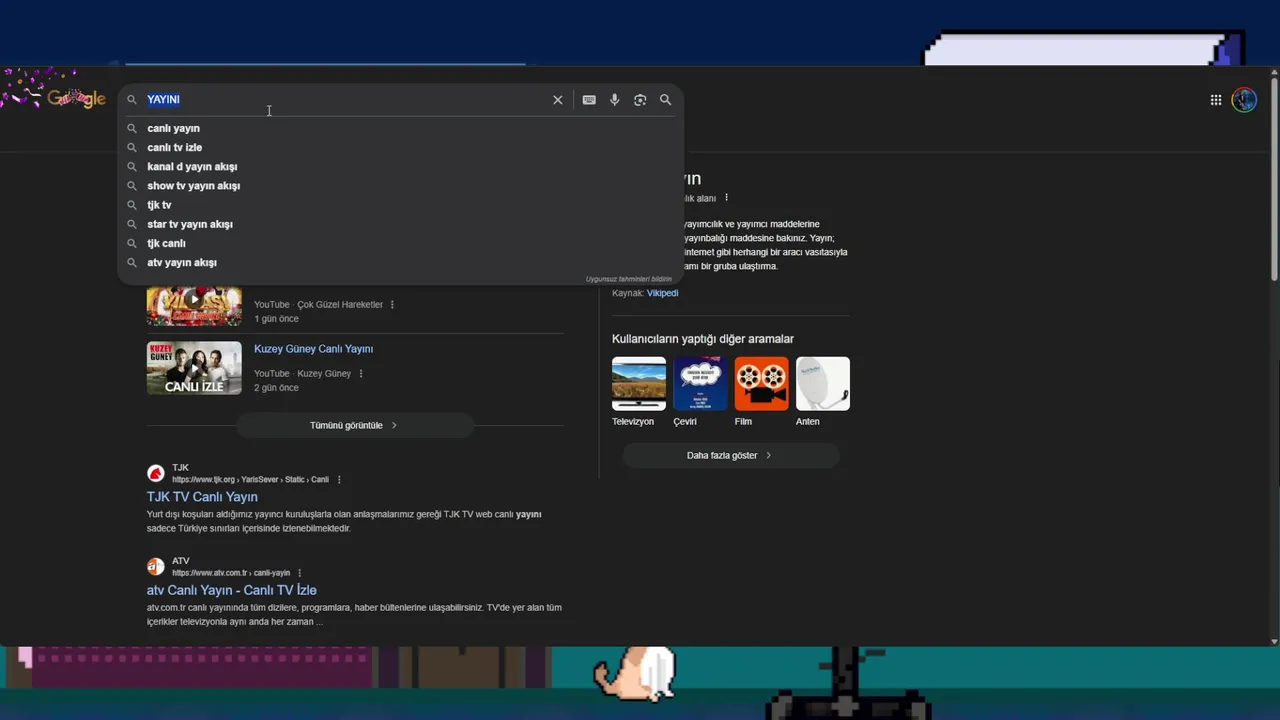Click 'Kullanıcıların yaptığı diğer aramalar' heading
The width and height of the screenshot is (1280, 720).
pos(703,339)
